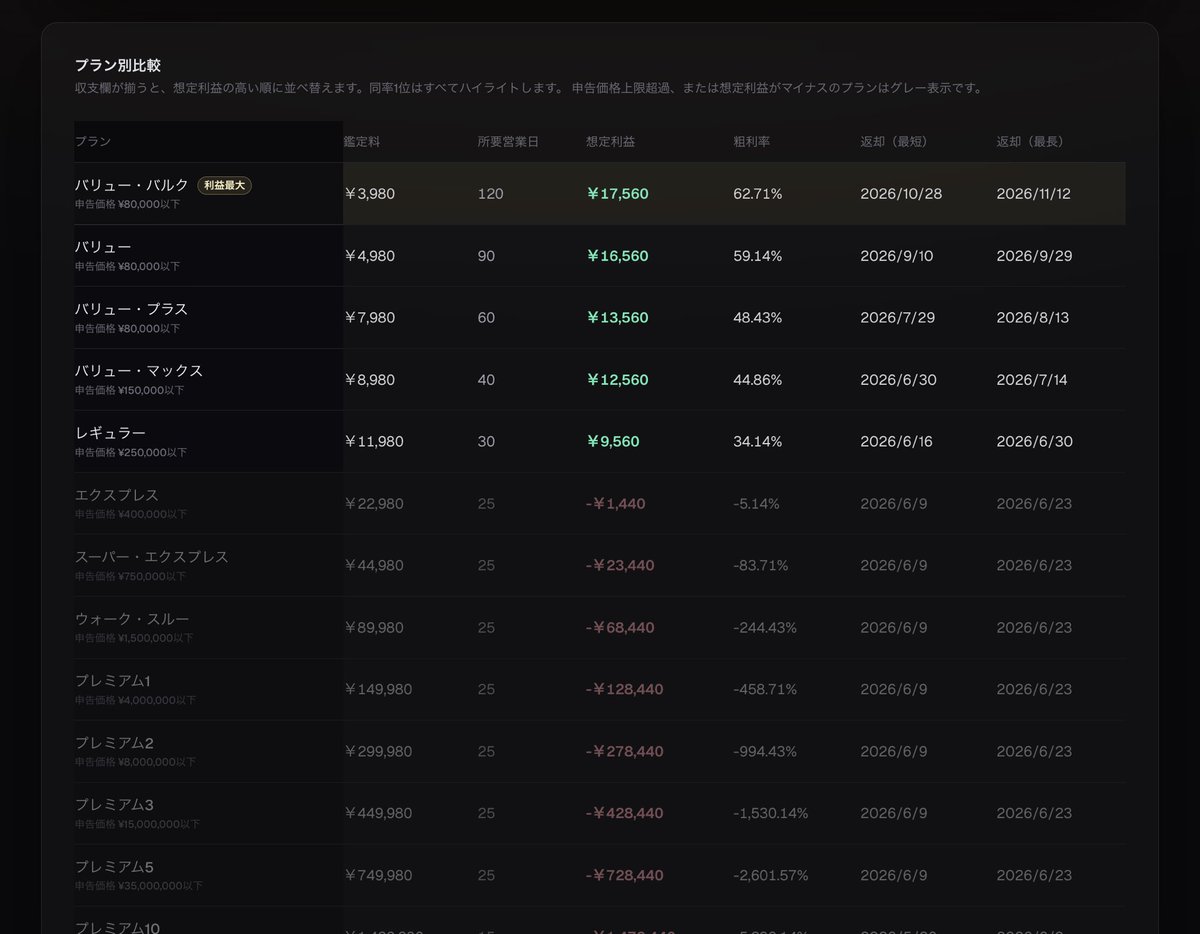This screenshot has width=1200, height=934.
Task: Click the 59.14% gross margin
Action: [758, 256]
